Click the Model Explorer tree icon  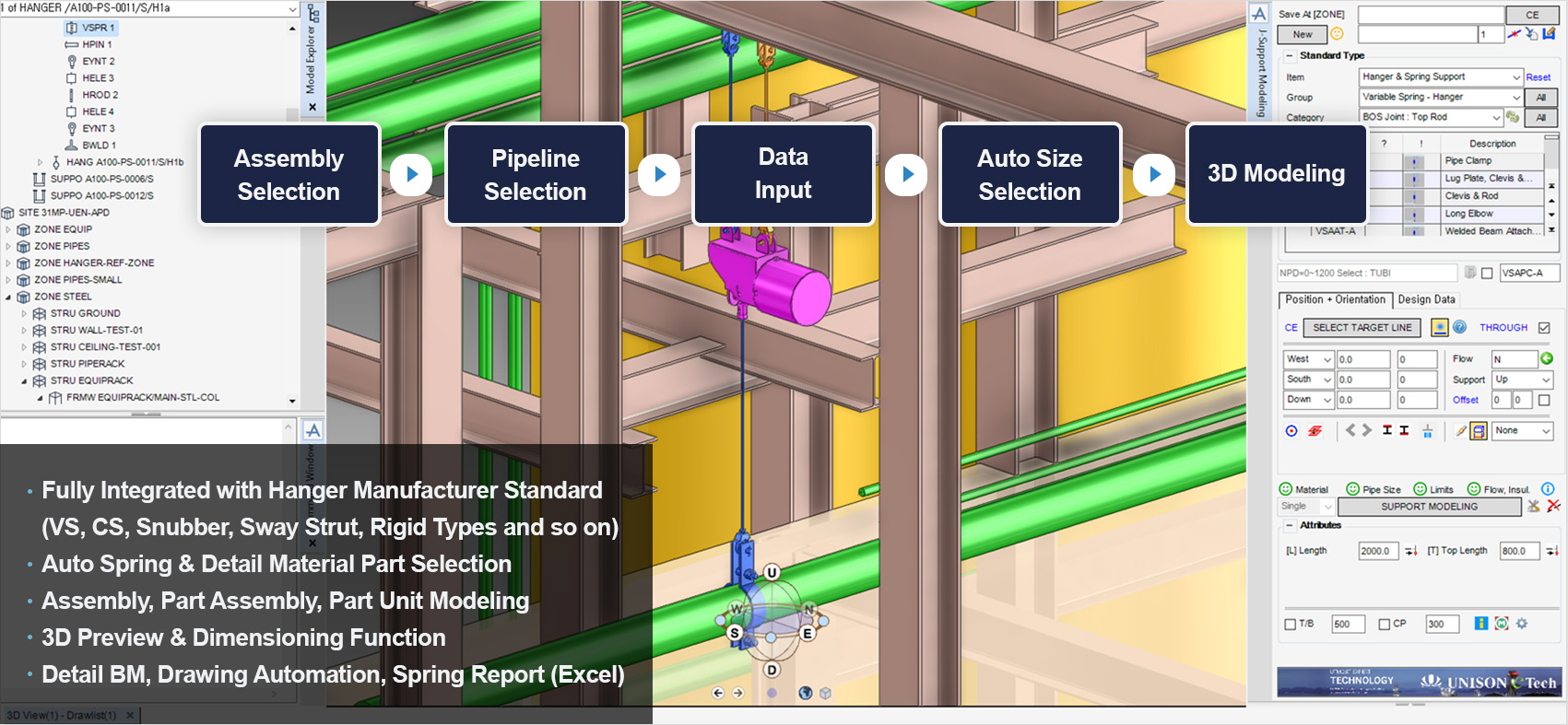coord(313,14)
